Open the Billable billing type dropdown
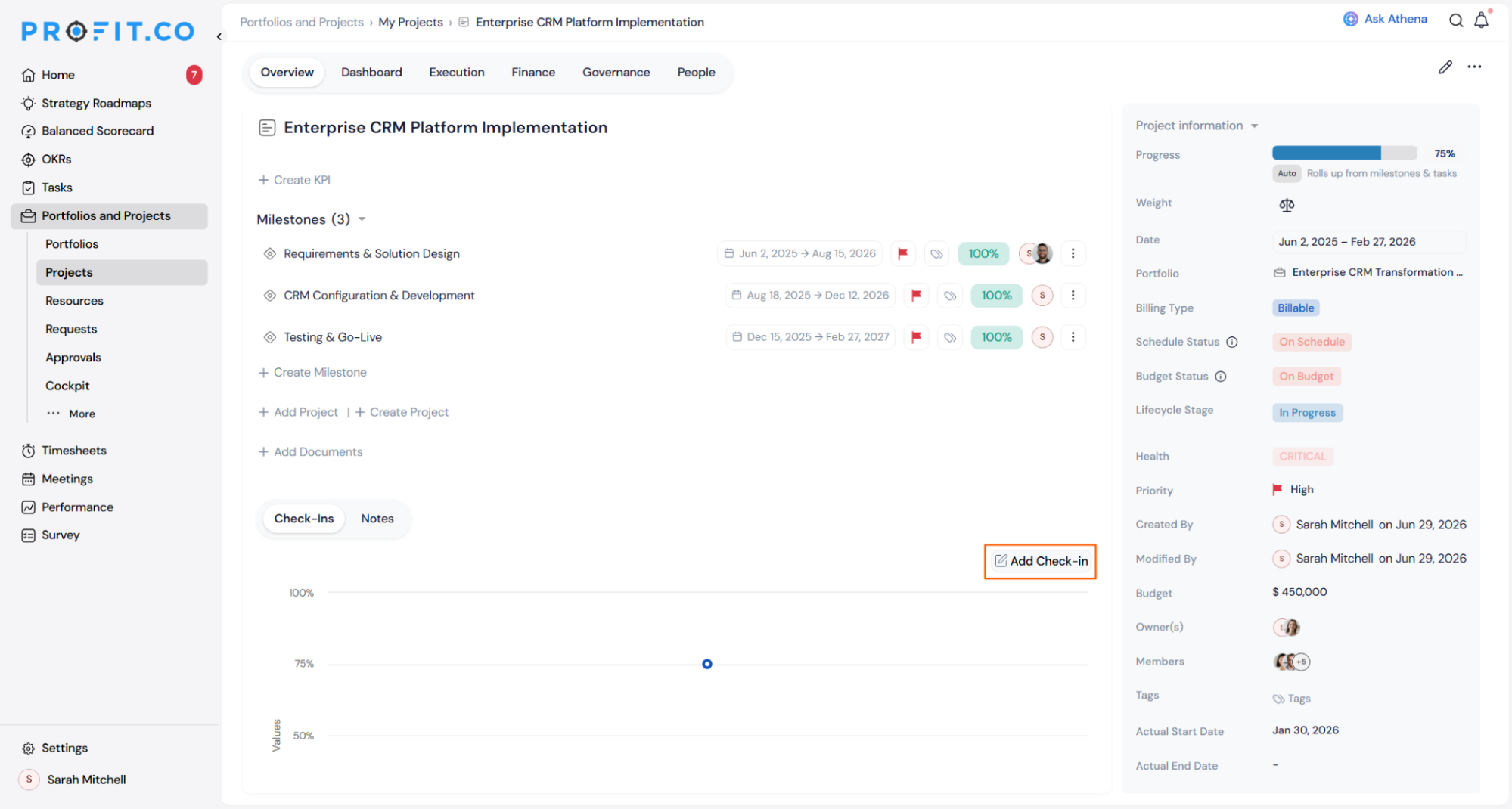The height and width of the screenshot is (809, 1512). click(1296, 308)
